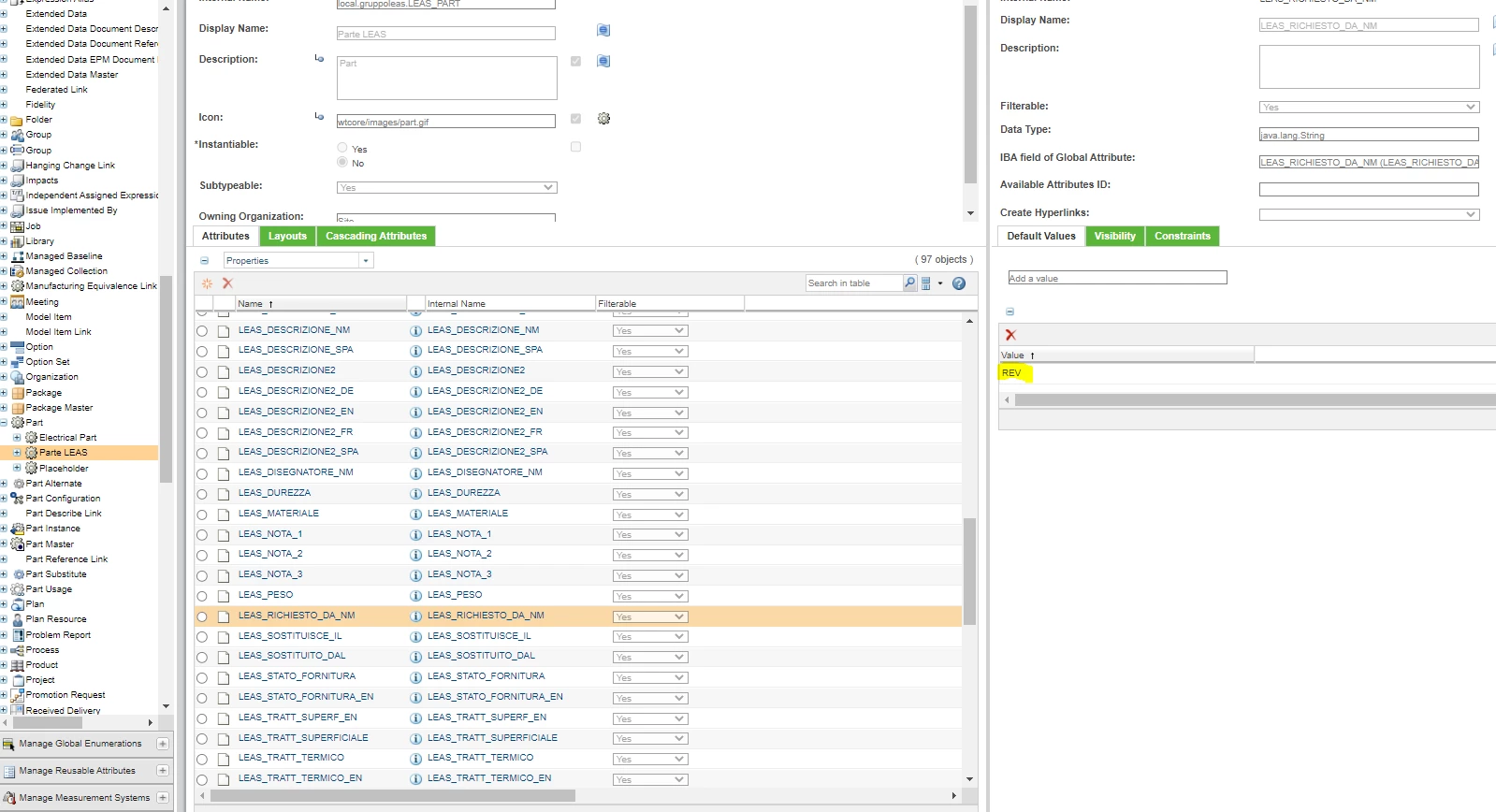This screenshot has height=812, width=1496.
Task: Switch to the Cascading Attributes tab
Action: tap(376, 237)
